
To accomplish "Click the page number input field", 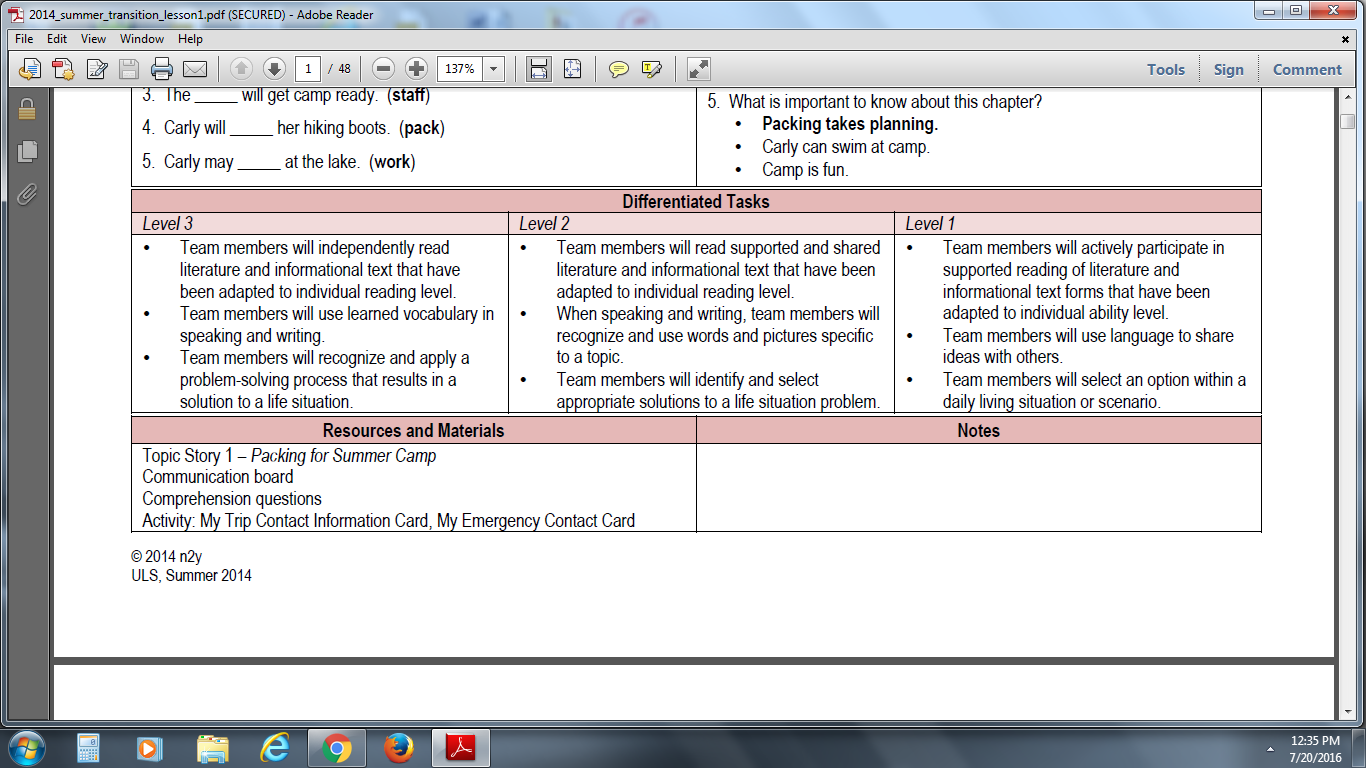I will pos(308,69).
